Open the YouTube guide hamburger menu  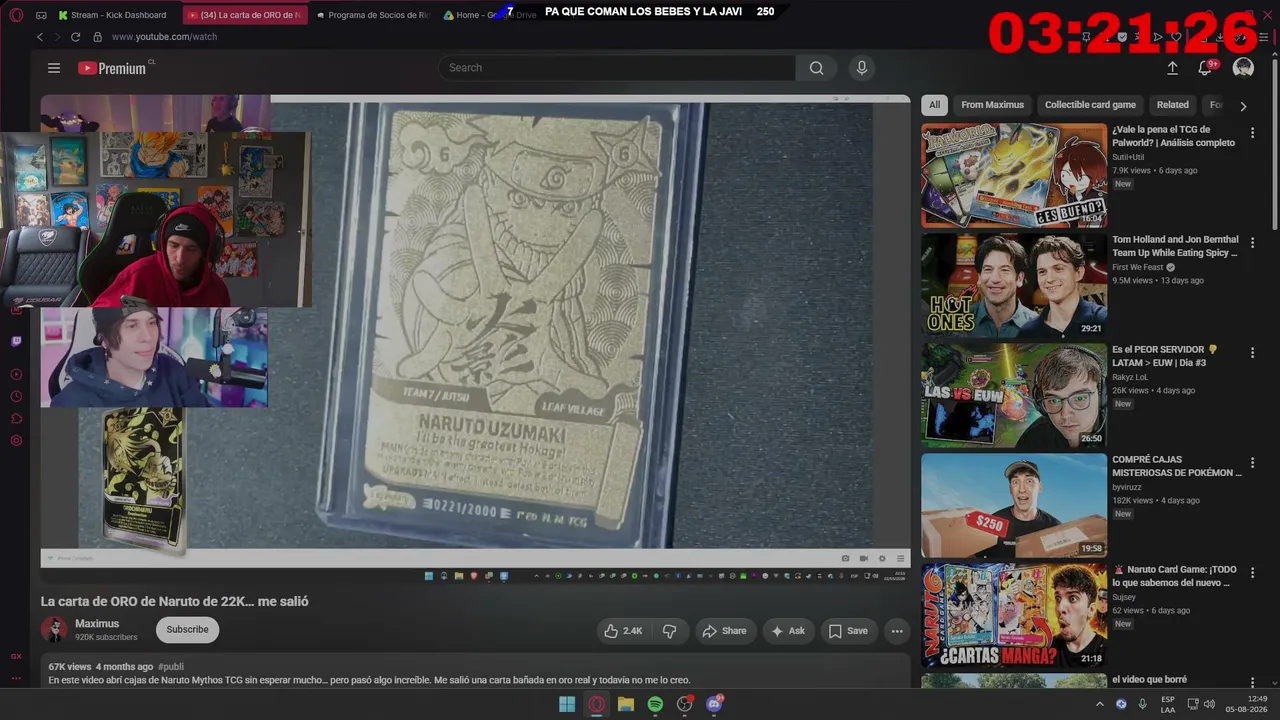click(x=54, y=68)
